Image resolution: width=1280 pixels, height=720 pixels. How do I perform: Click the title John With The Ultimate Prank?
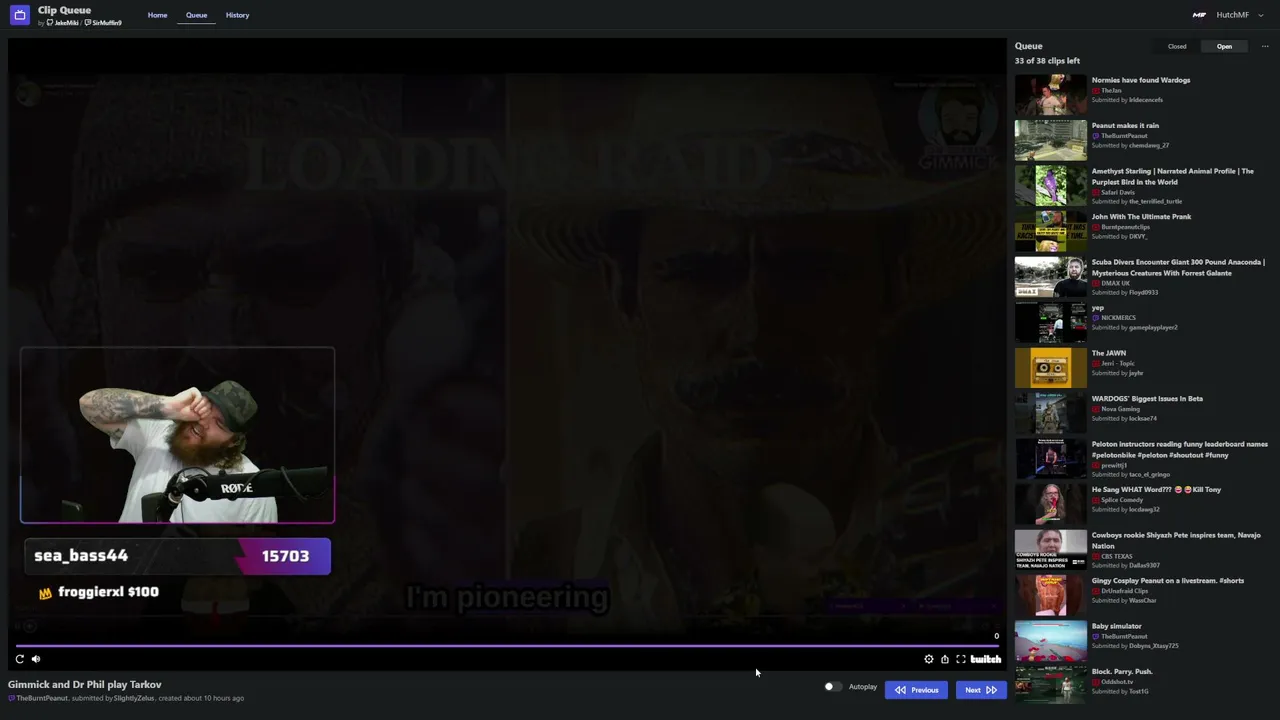tap(1141, 217)
